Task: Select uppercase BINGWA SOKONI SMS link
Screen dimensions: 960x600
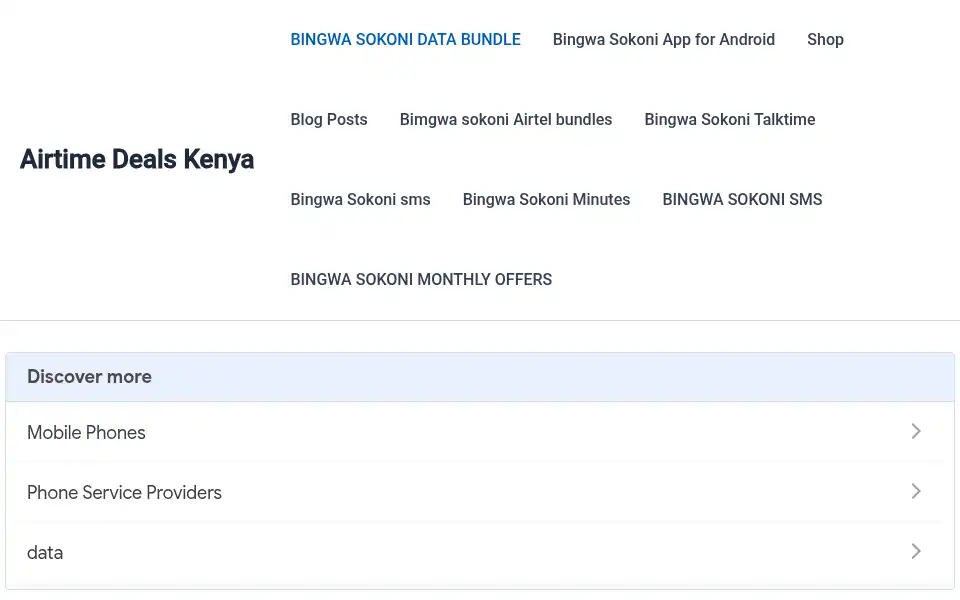Action: 742,200
